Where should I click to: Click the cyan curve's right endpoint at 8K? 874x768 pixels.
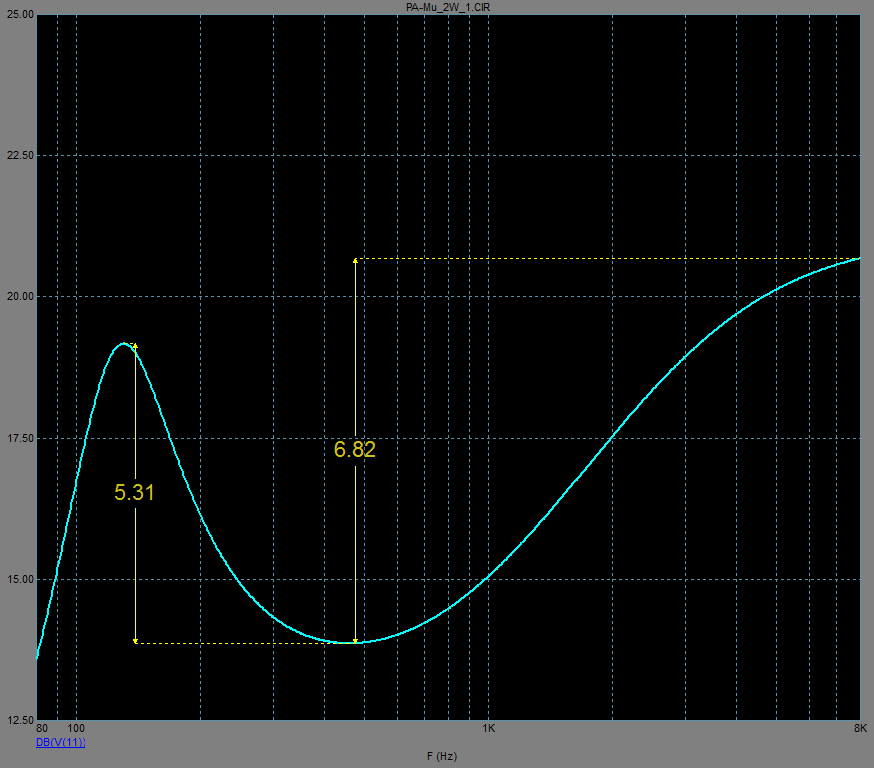point(859,259)
